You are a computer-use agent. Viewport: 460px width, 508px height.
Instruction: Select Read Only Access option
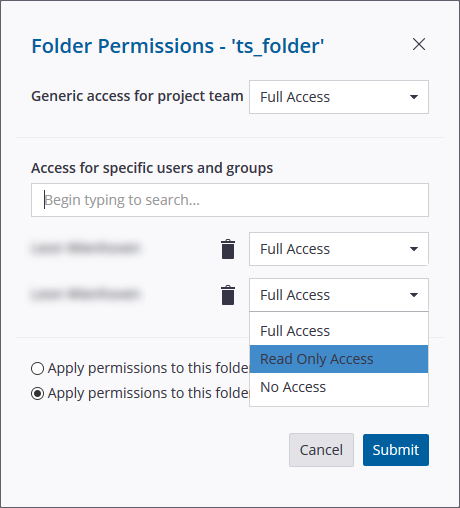point(339,359)
